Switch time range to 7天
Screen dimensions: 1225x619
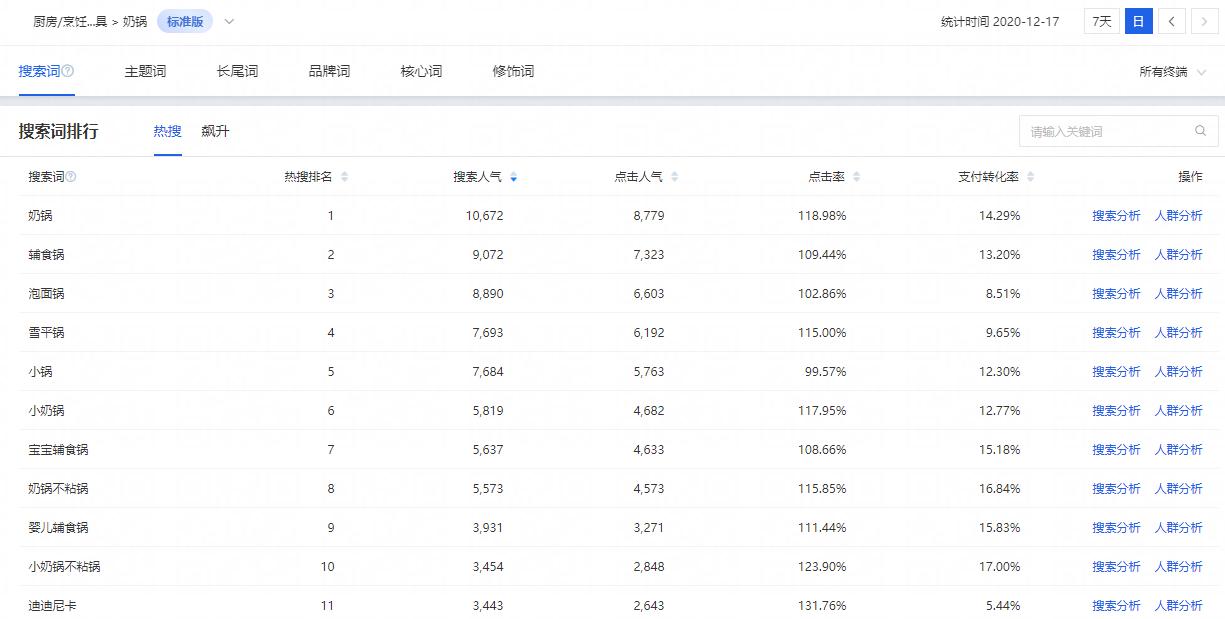pyautogui.click(x=1101, y=21)
